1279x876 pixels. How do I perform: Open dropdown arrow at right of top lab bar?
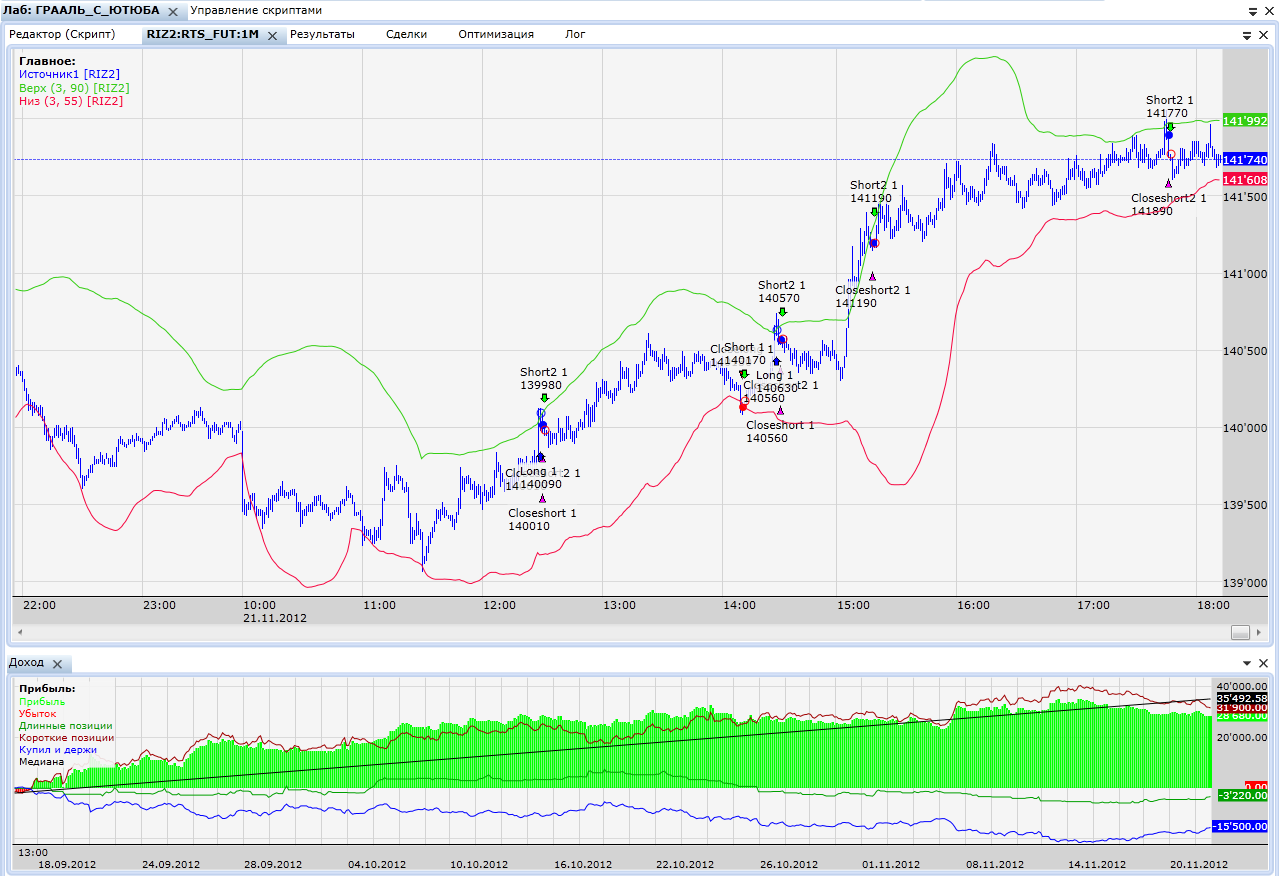click(x=1252, y=10)
